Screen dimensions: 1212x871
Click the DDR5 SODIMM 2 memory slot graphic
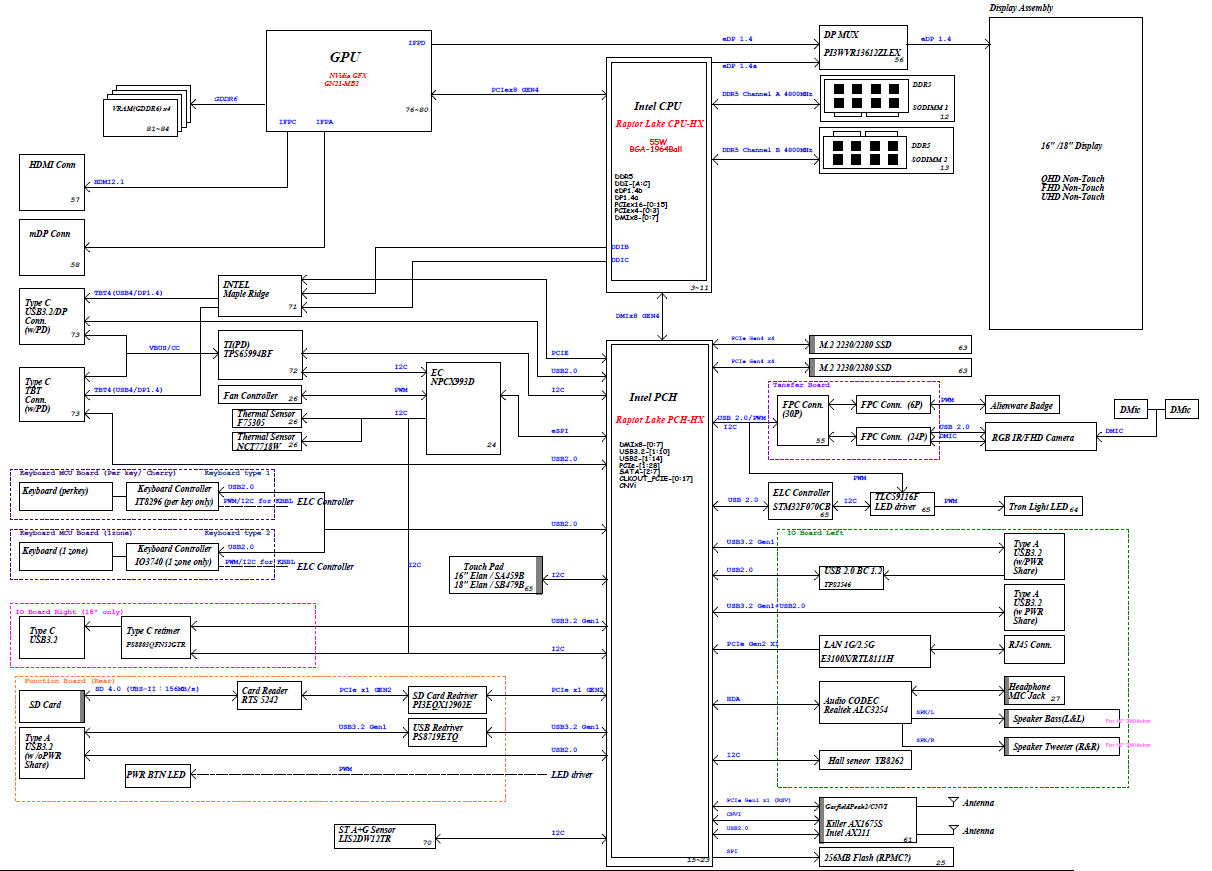pos(863,150)
